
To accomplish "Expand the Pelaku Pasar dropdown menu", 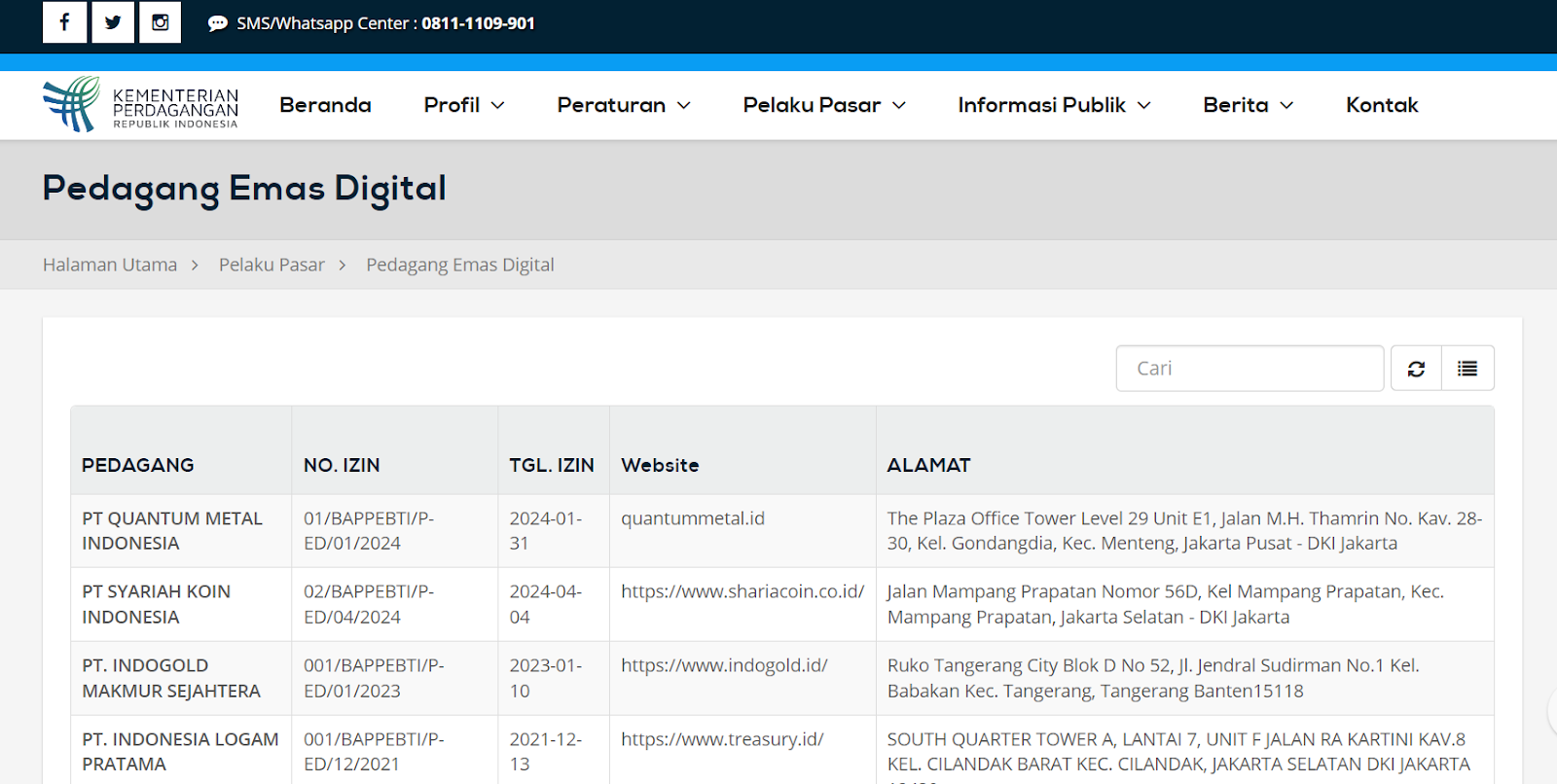I will 824,105.
